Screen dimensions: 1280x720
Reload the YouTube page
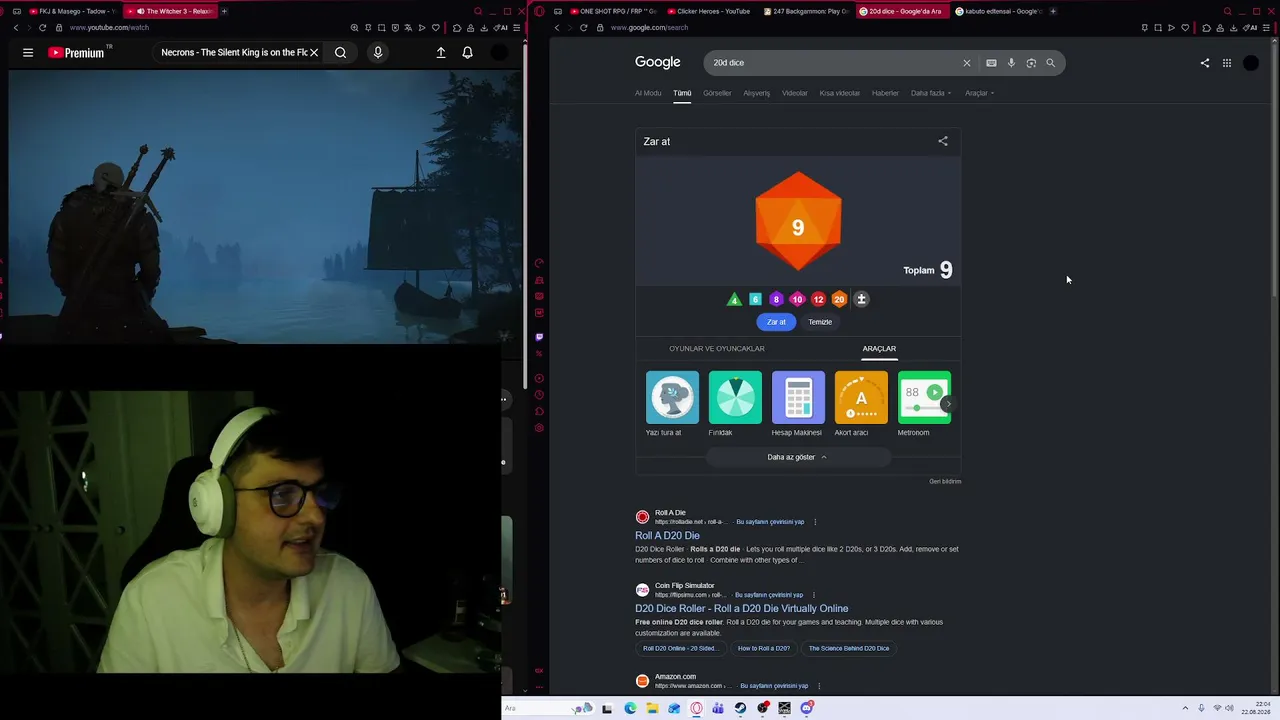(x=42, y=27)
